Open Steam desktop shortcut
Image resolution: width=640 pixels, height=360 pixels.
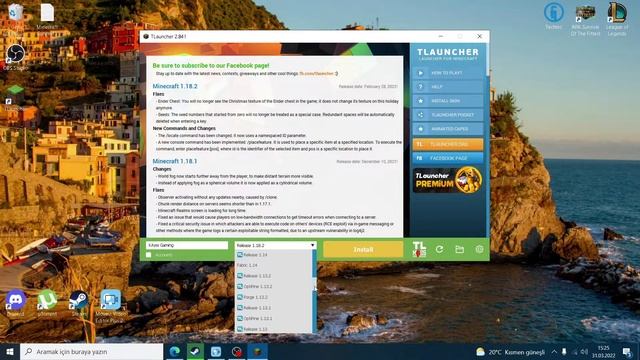[x=79, y=303]
